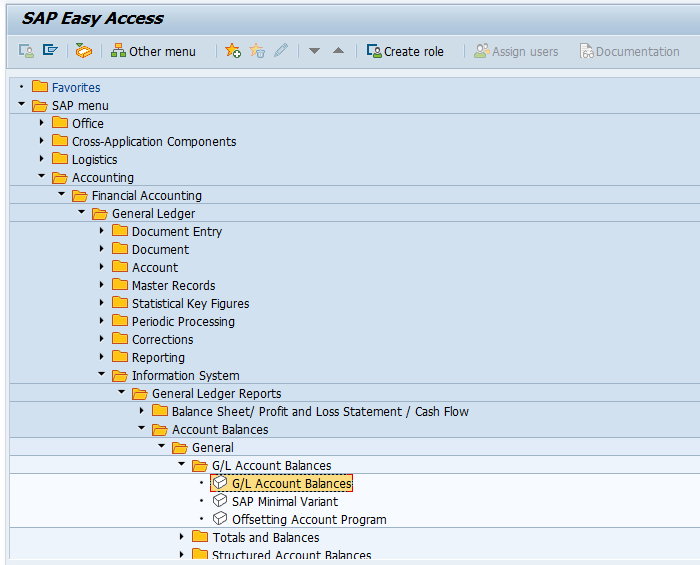Collapse the Accounting folder node

(42, 176)
